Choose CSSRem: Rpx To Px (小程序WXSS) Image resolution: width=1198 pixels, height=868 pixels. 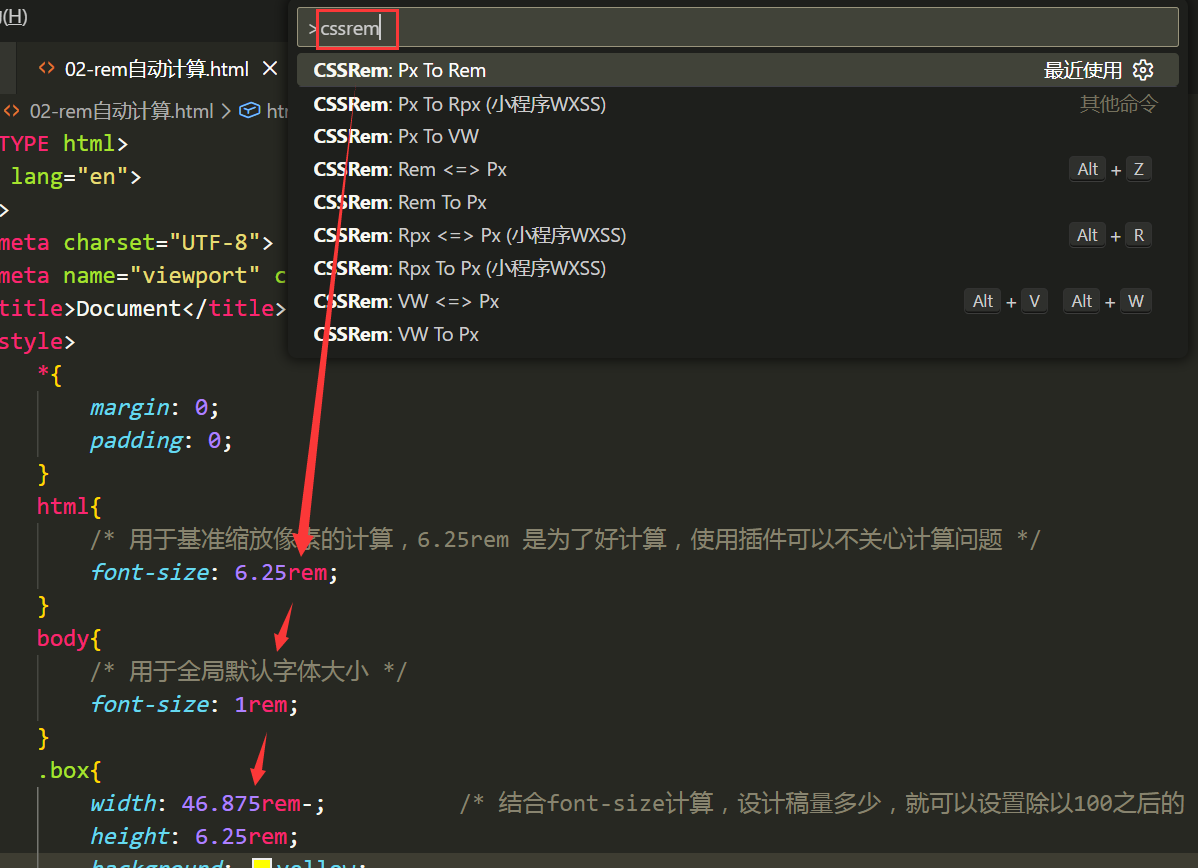pyautogui.click(x=460, y=268)
